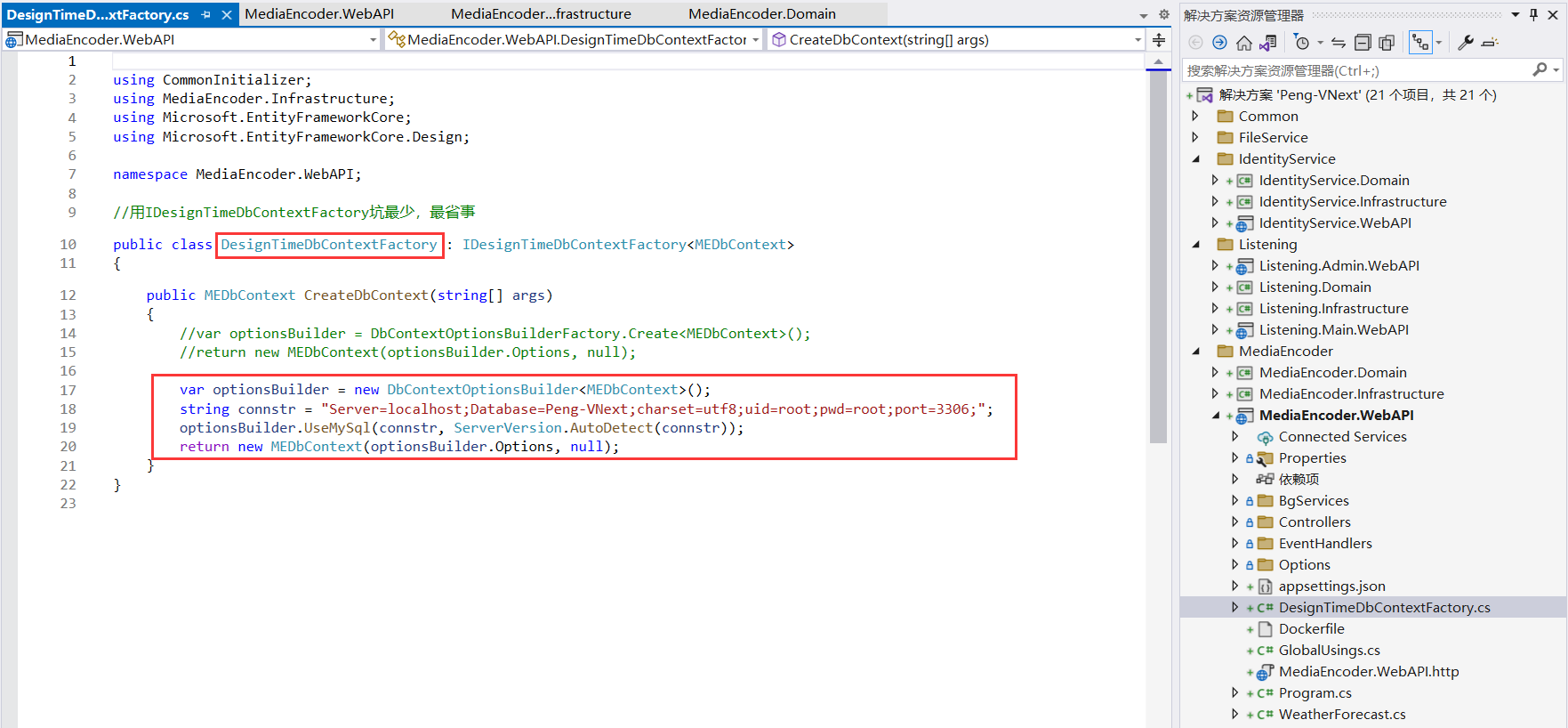Click the magnifier search icon in Solution Explorer
The width and height of the screenshot is (1568, 728).
coord(1540,69)
